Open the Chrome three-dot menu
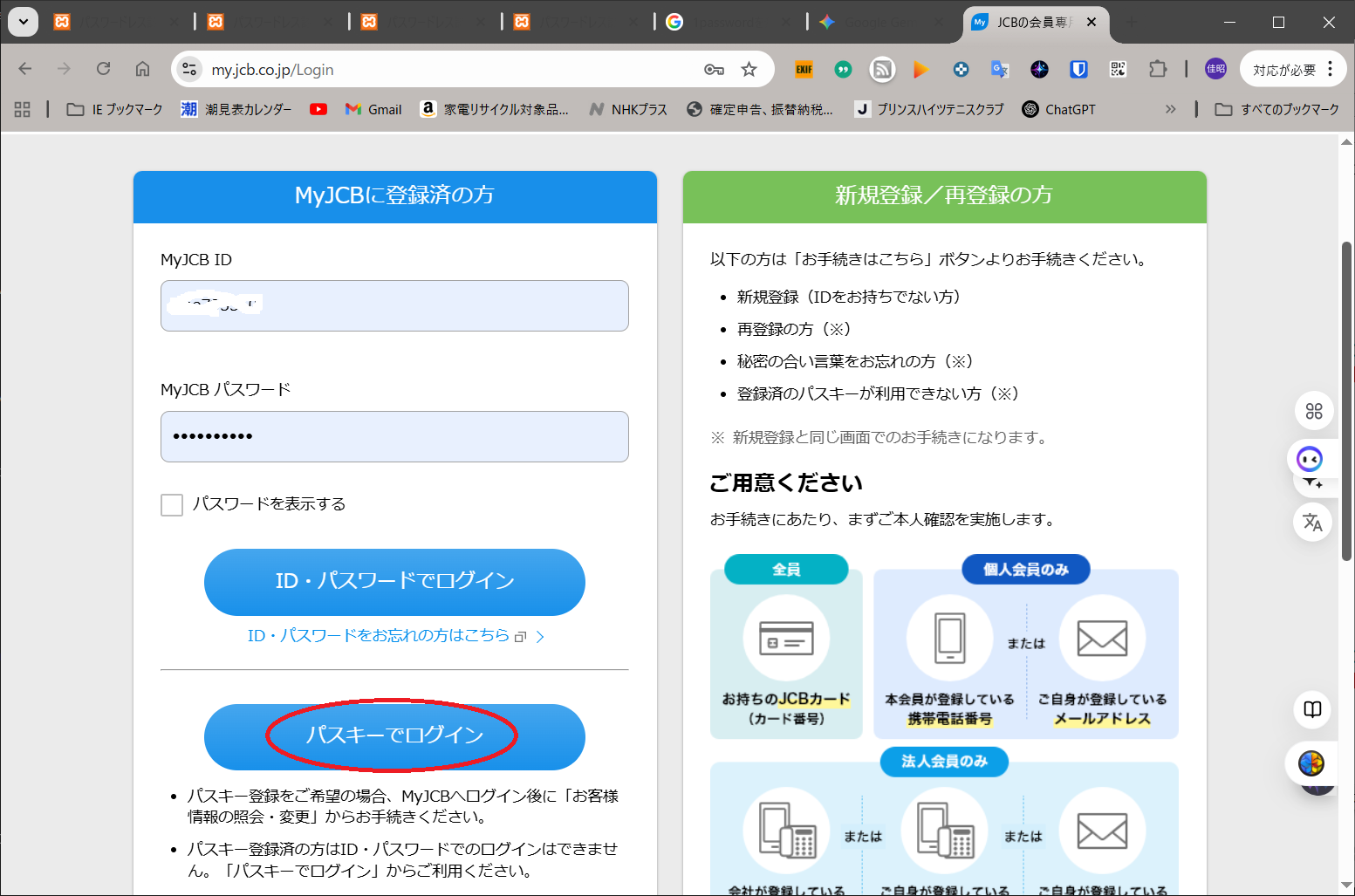Screen dimensions: 1355x896 click(x=1330, y=70)
